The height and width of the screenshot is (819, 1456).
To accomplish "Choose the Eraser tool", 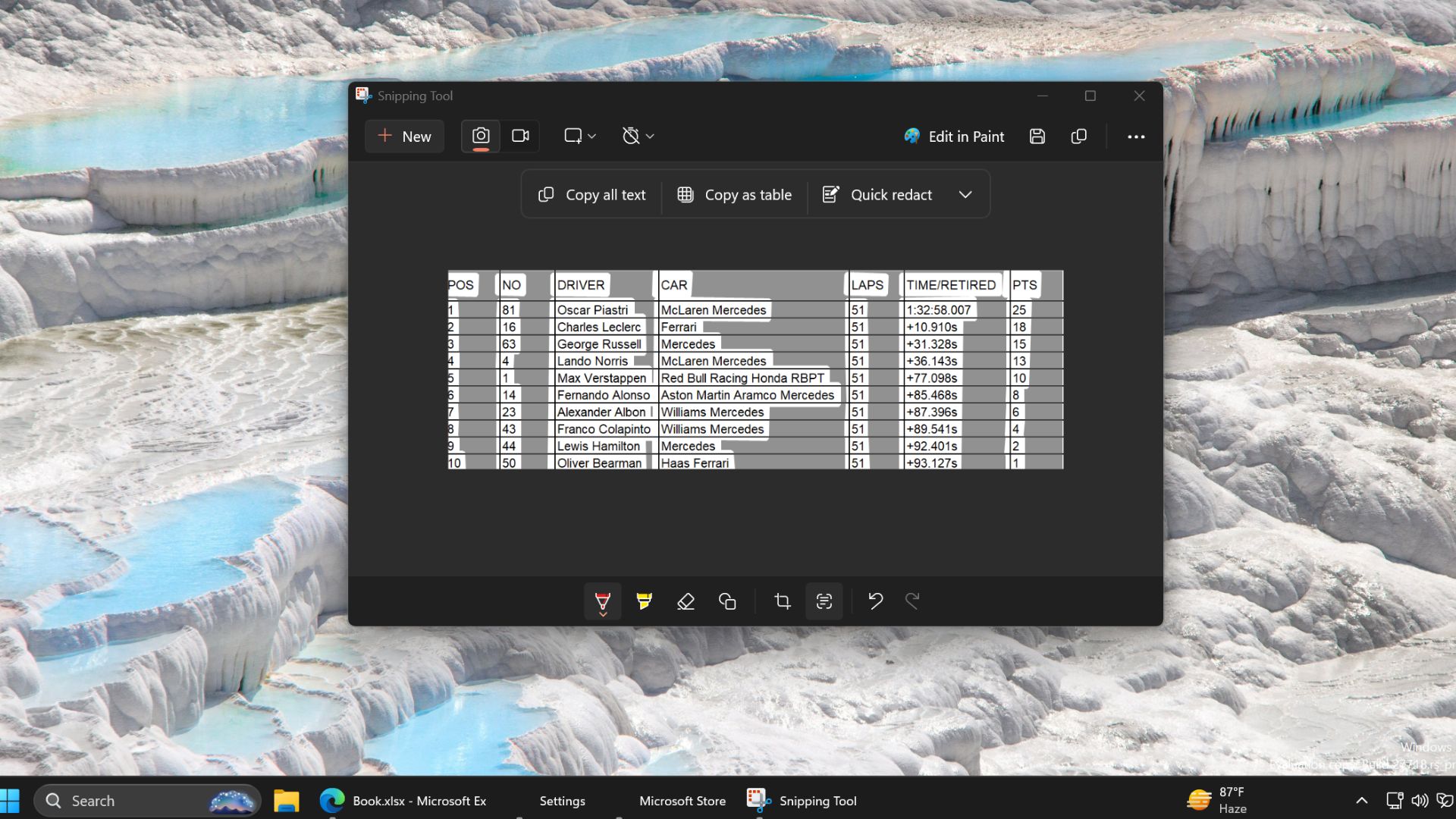I will [686, 601].
